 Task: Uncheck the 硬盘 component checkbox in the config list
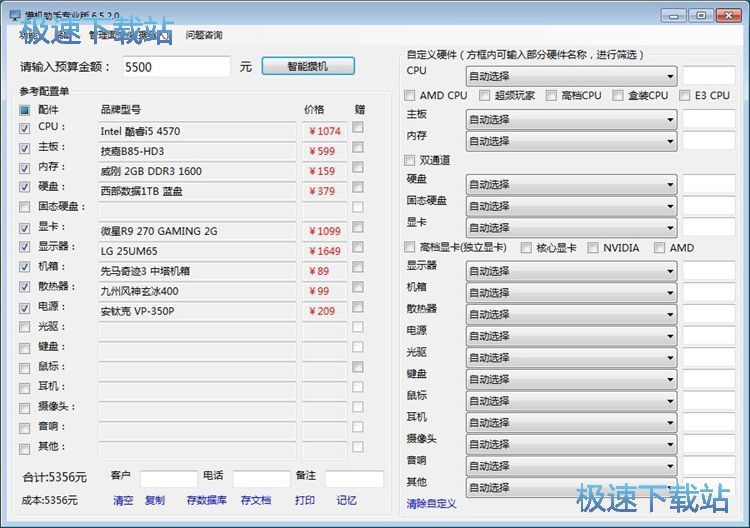tap(24, 187)
